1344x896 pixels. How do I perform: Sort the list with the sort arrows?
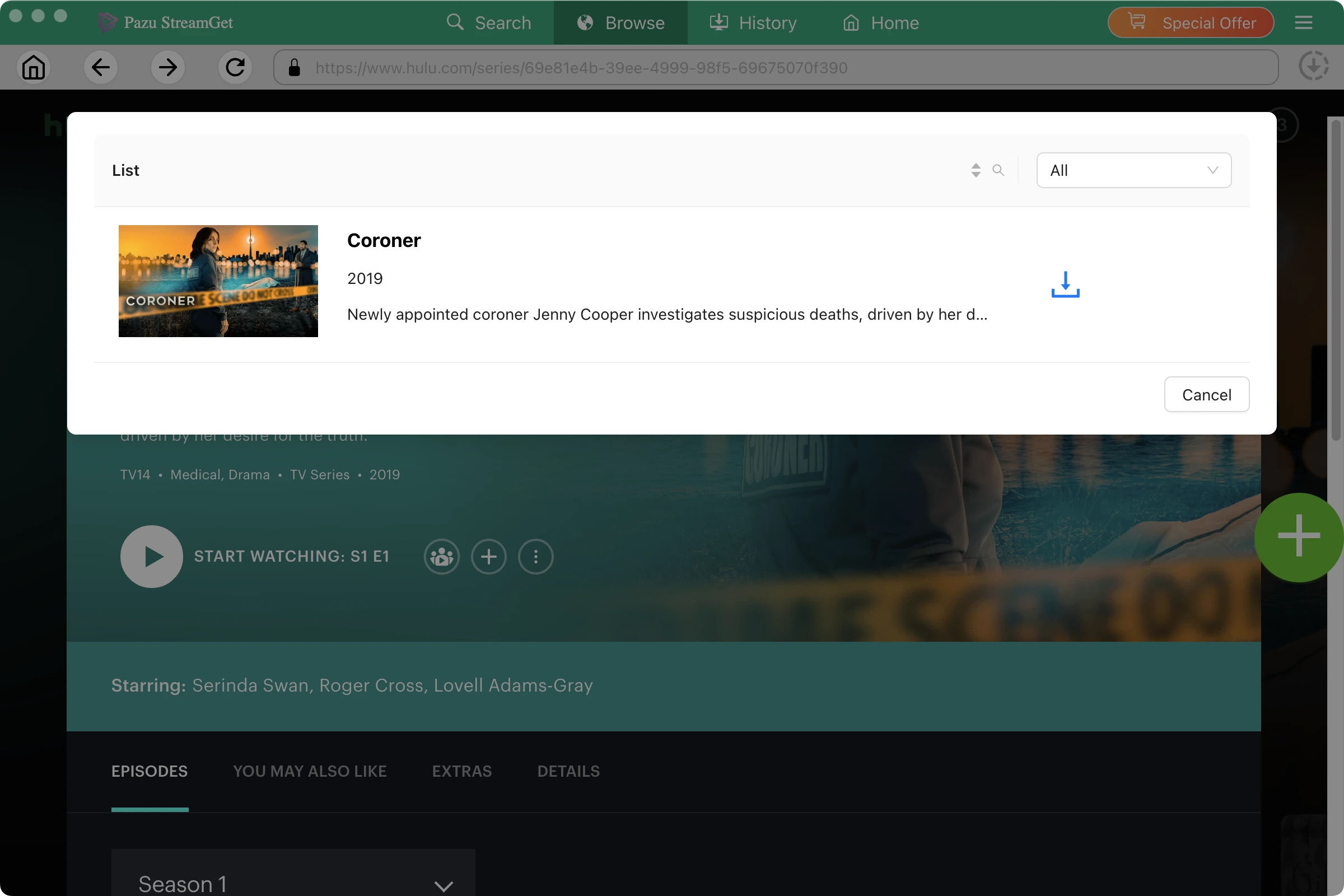(976, 170)
